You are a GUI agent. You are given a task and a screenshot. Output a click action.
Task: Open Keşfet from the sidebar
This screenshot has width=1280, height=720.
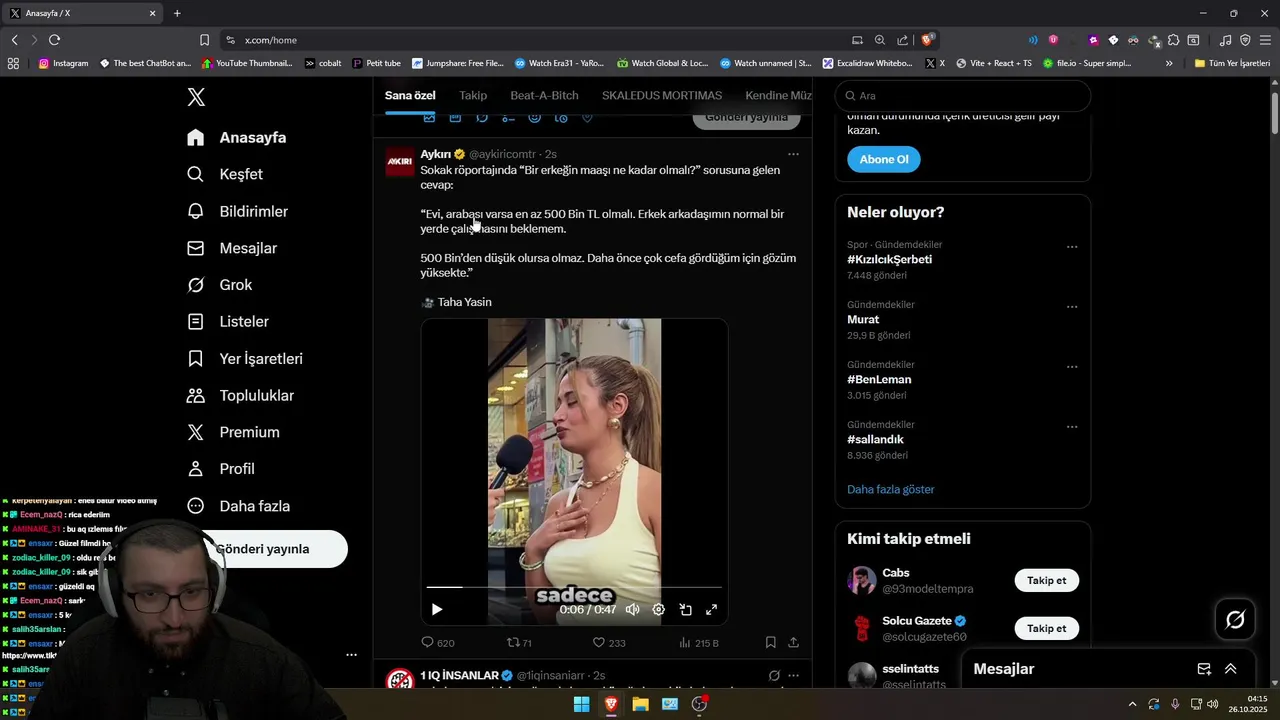(x=225, y=174)
